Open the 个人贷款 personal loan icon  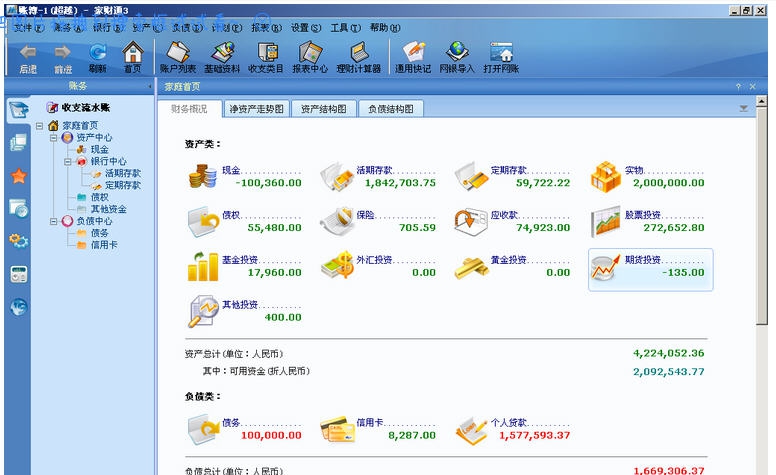(471, 429)
